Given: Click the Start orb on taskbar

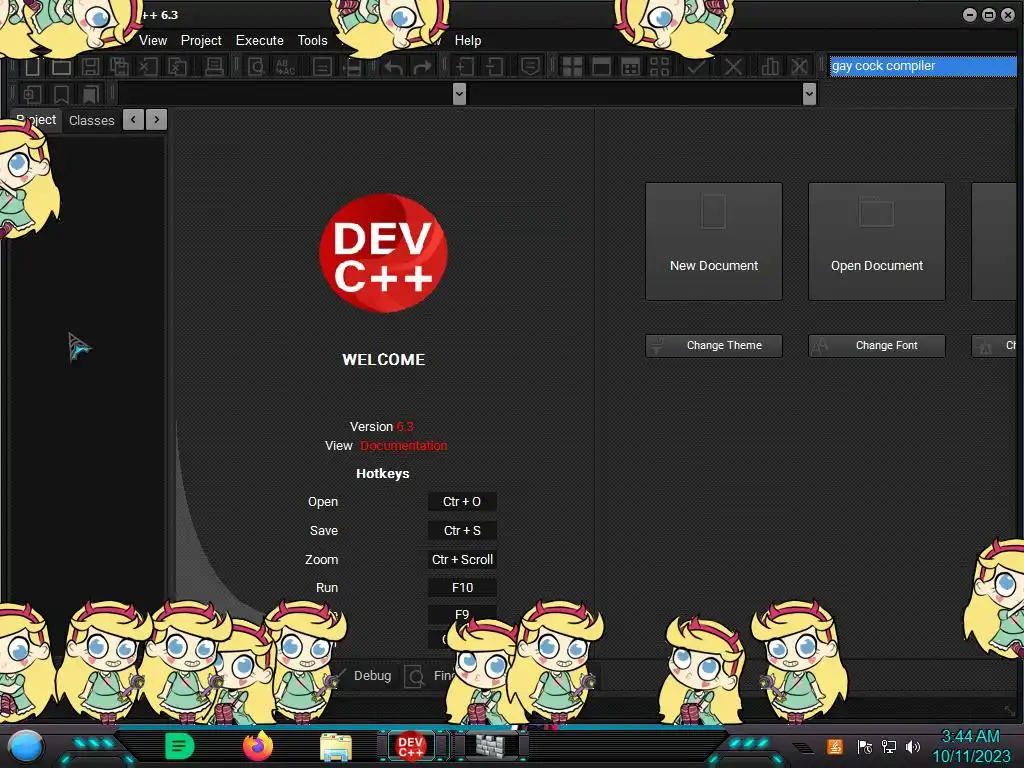Looking at the screenshot, I should coord(26,746).
